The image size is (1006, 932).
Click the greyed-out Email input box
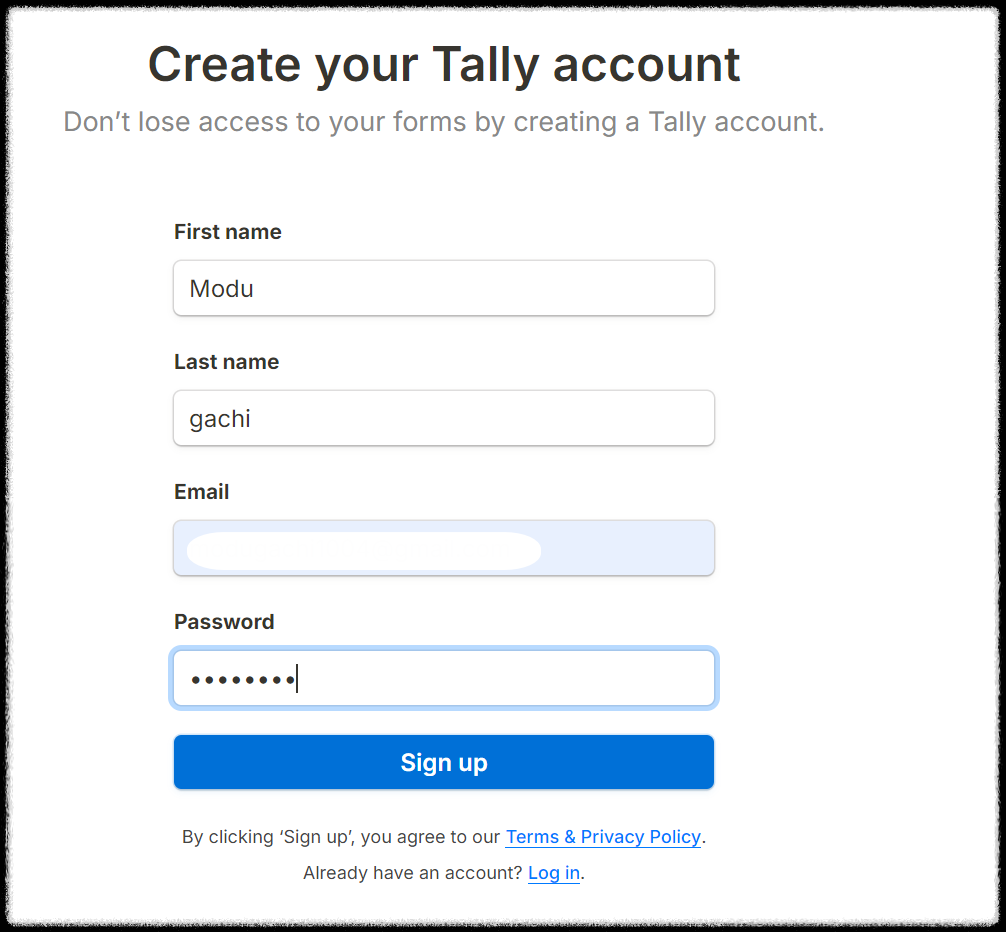coord(444,548)
